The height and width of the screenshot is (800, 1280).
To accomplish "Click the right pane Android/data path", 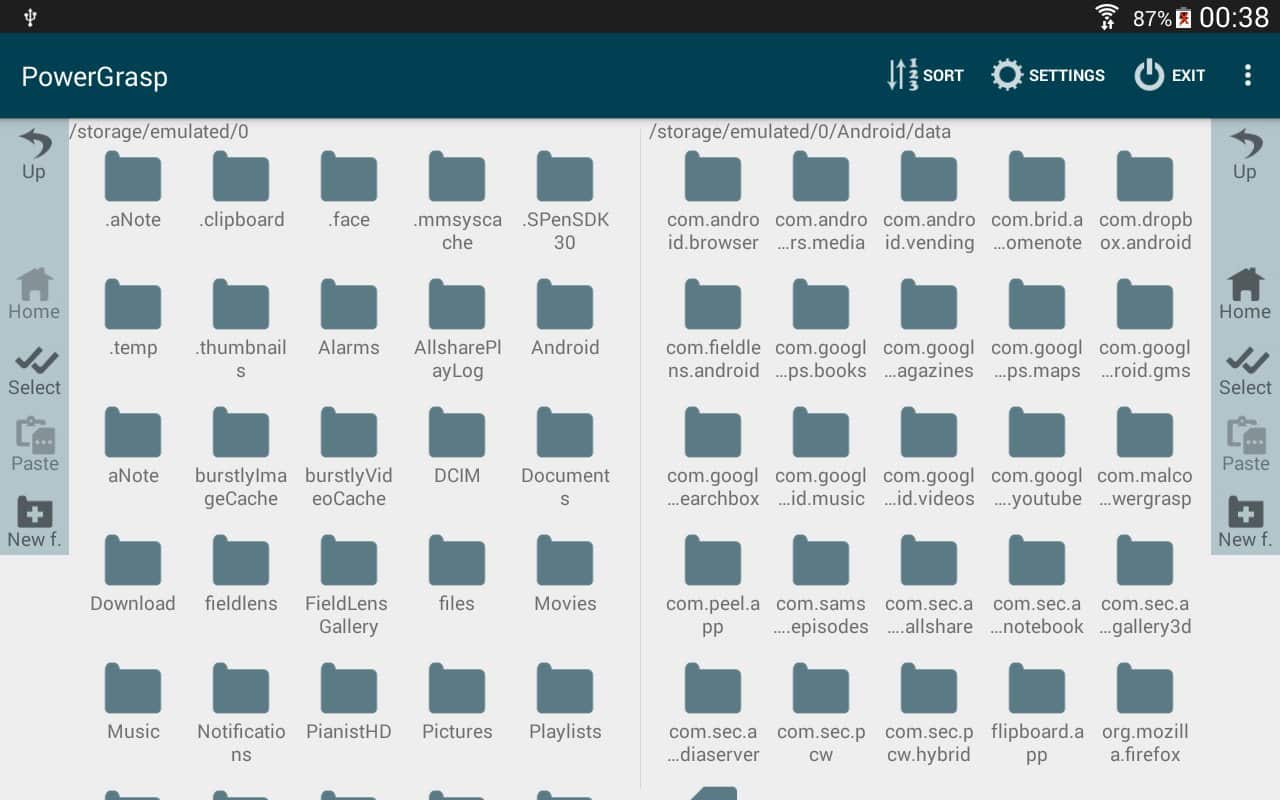I will pos(800,132).
